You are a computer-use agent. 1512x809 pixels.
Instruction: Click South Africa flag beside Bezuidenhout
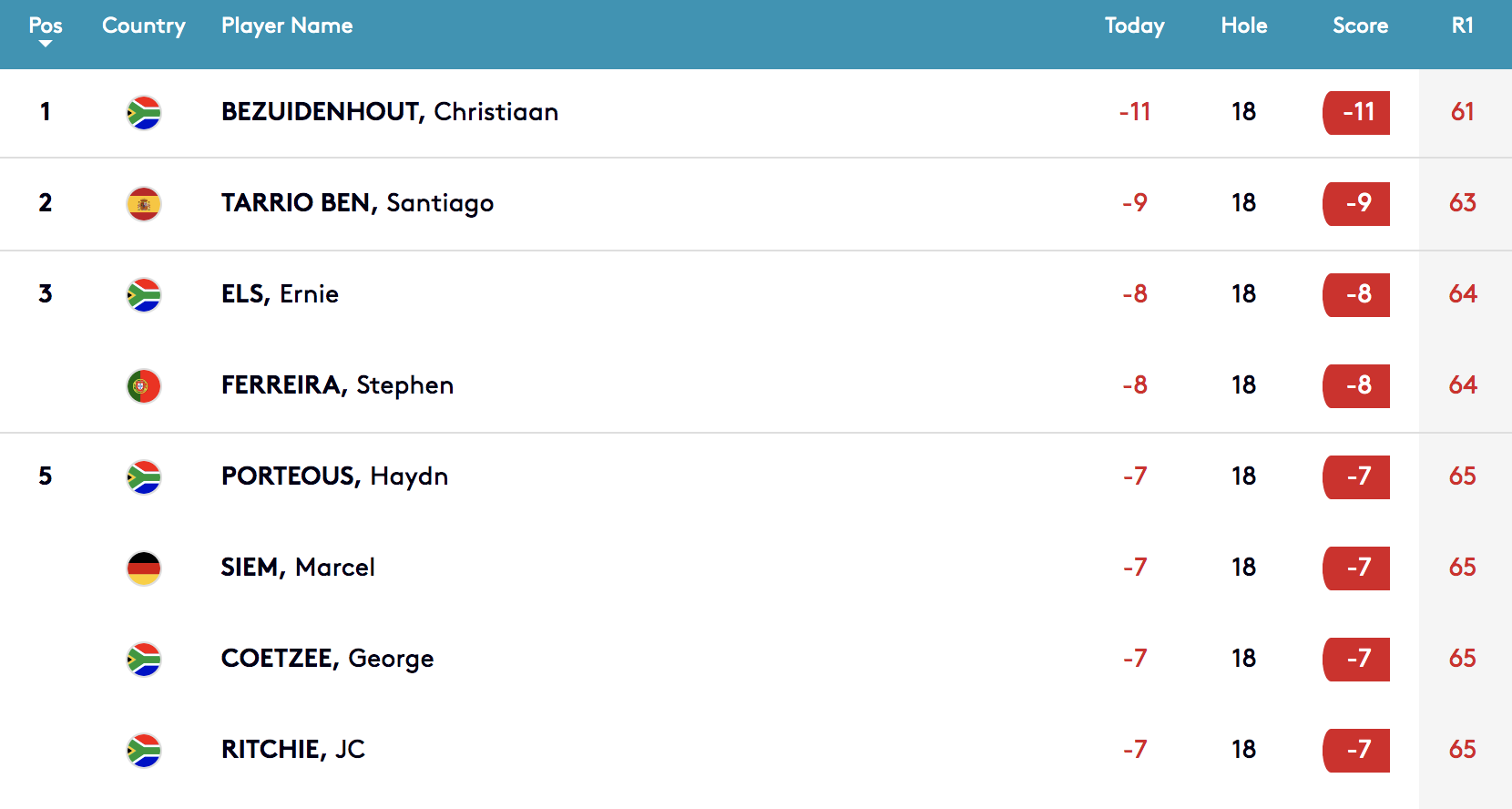pyautogui.click(x=144, y=113)
